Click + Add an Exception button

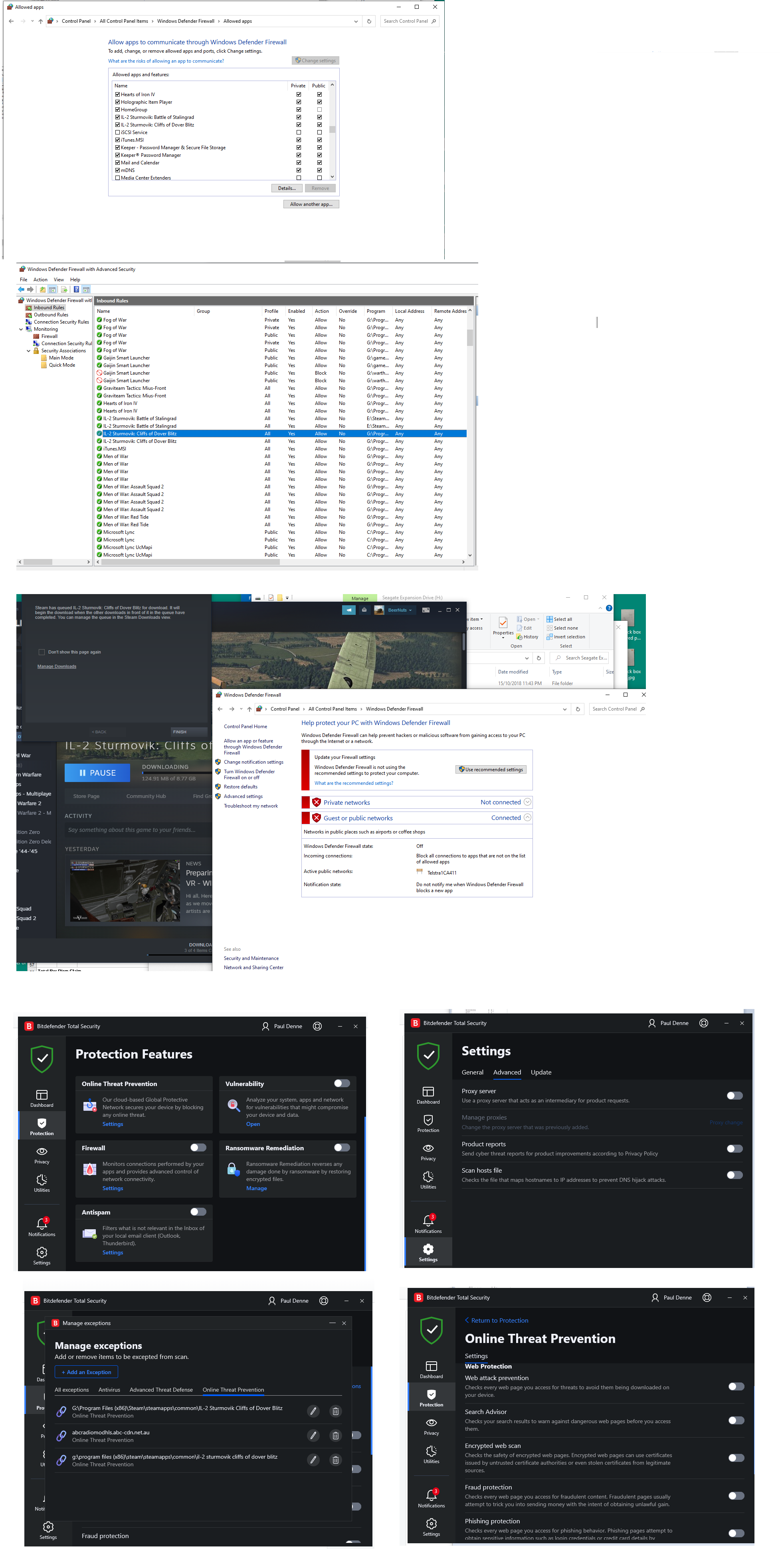tap(87, 1372)
